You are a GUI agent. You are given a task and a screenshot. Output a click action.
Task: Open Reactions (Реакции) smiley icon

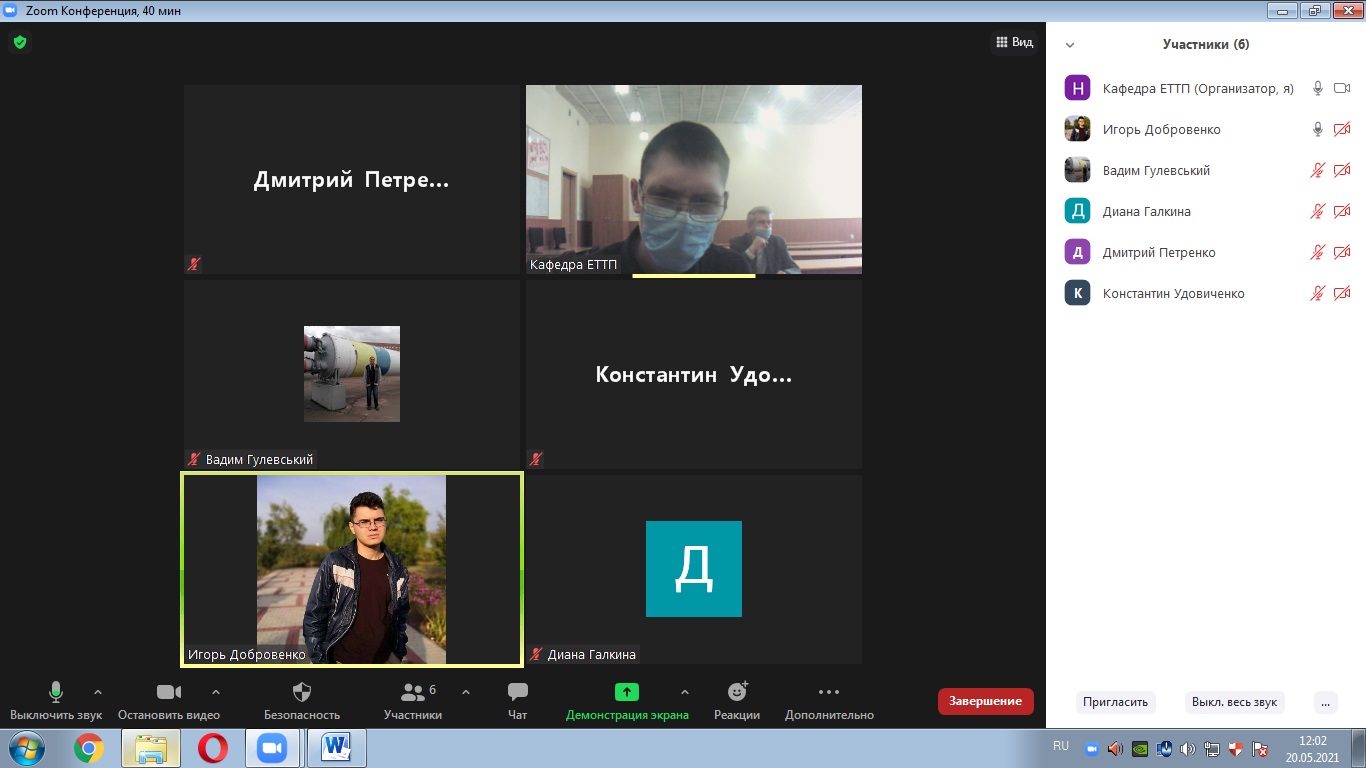click(737, 692)
